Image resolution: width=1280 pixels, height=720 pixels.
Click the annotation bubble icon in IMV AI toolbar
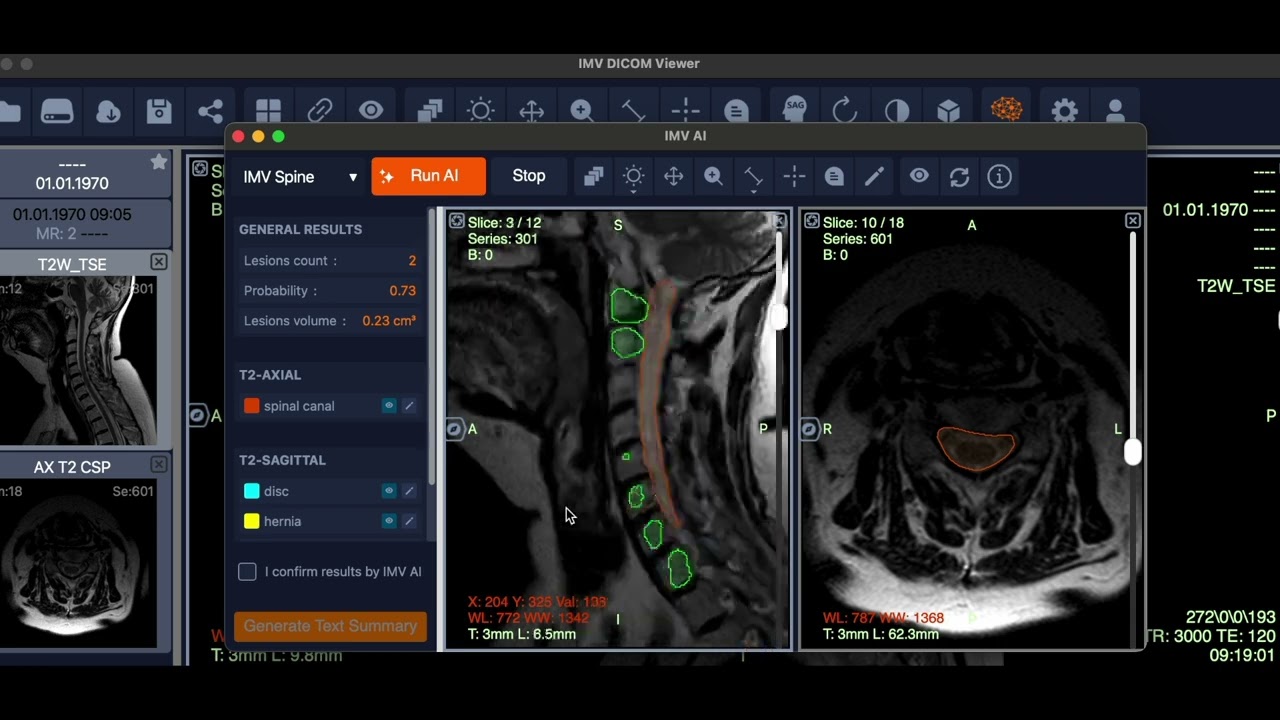pyautogui.click(x=834, y=177)
